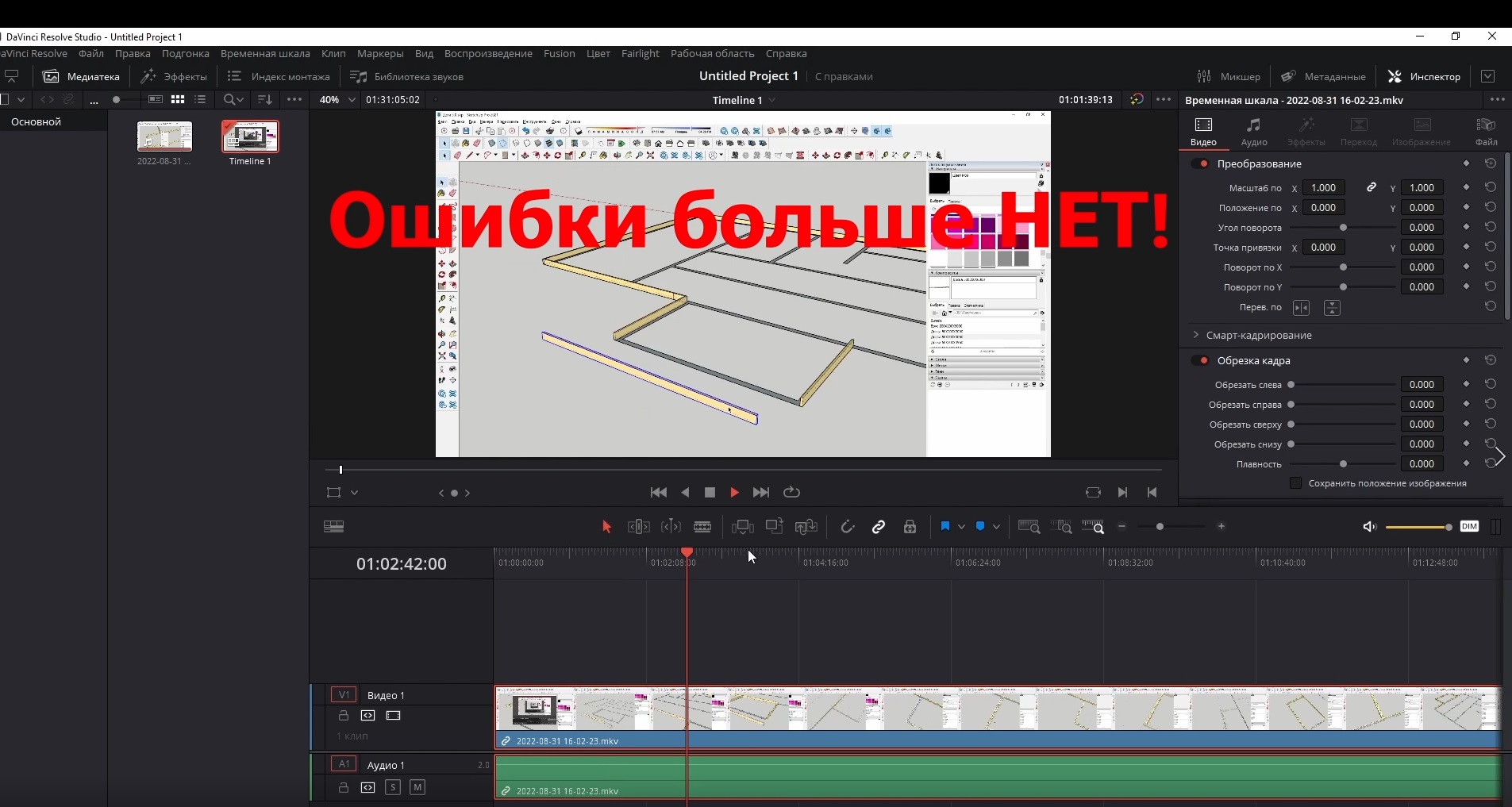Switch to the Файл inspector tab
The width and height of the screenshot is (1512, 807).
(x=1487, y=132)
